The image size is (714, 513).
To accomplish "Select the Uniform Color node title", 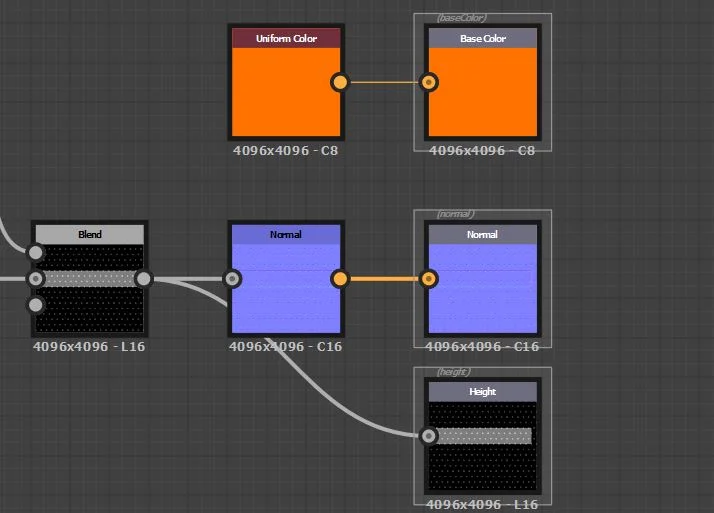I will click(286, 38).
